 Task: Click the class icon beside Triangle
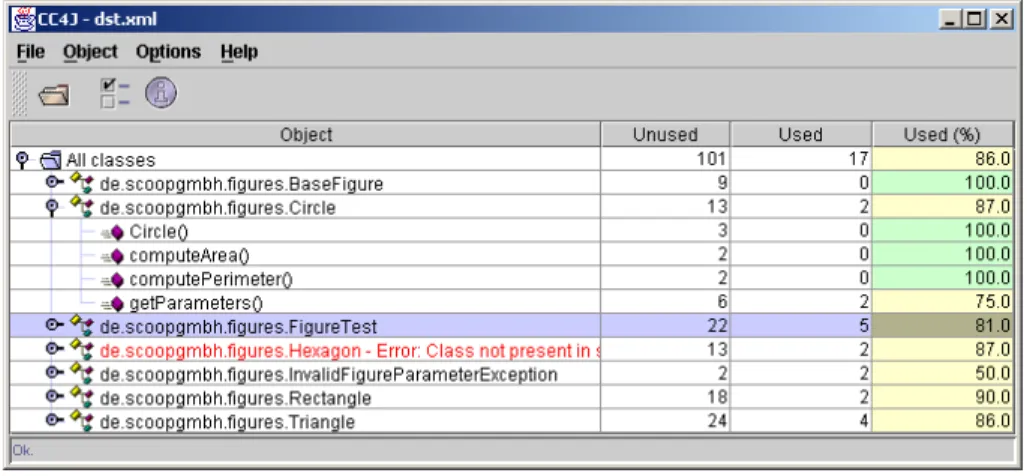(x=82, y=421)
